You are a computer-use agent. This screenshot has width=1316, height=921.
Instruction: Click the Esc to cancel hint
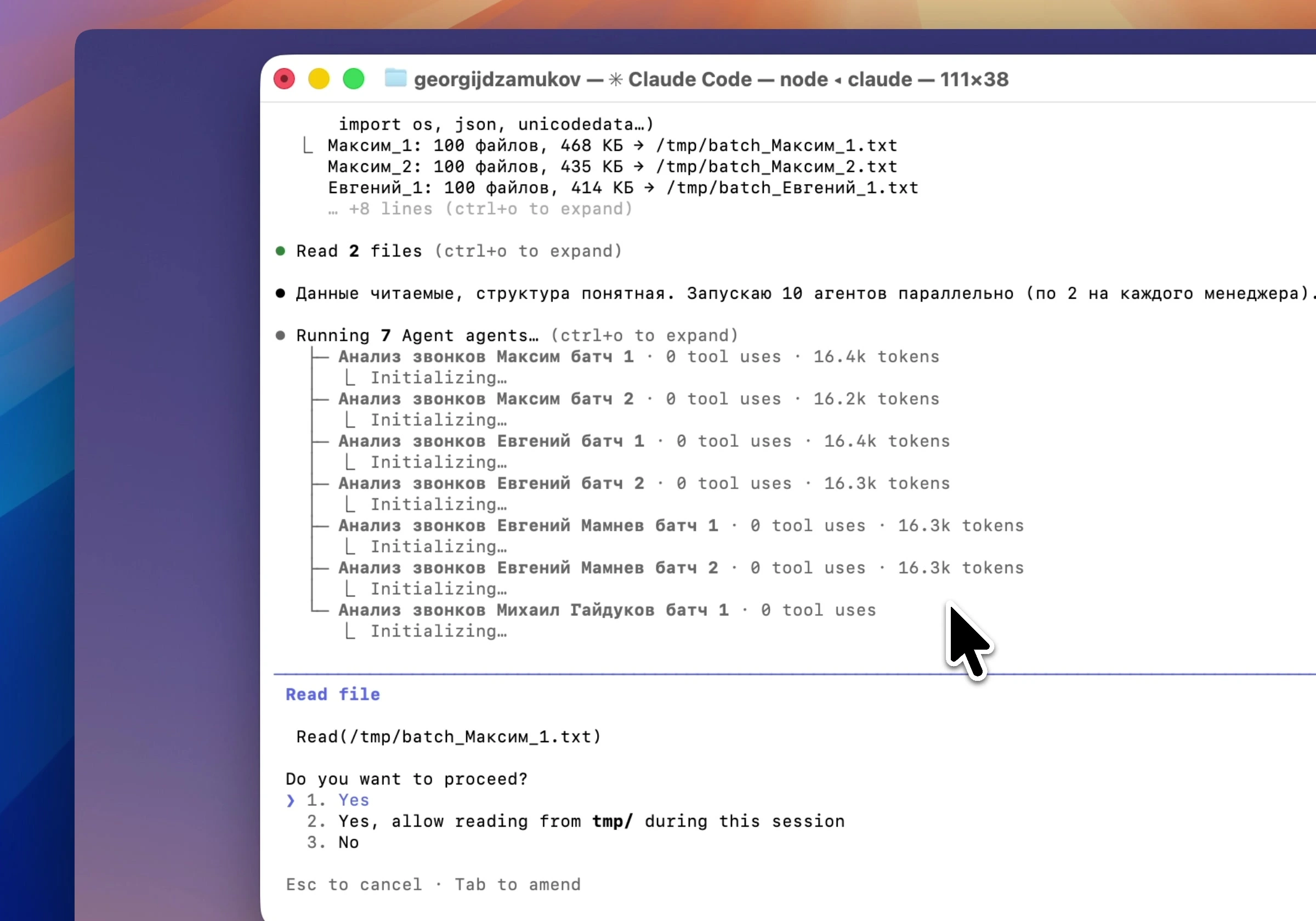pyautogui.click(x=354, y=885)
